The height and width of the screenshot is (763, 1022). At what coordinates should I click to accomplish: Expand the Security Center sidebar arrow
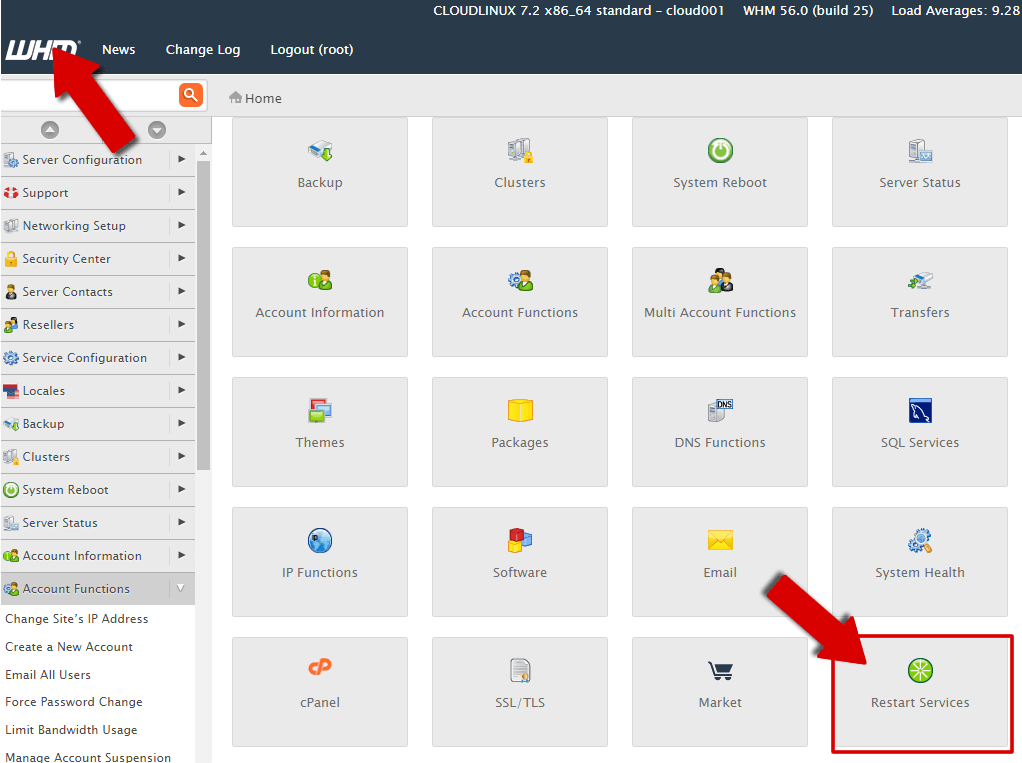click(181, 258)
